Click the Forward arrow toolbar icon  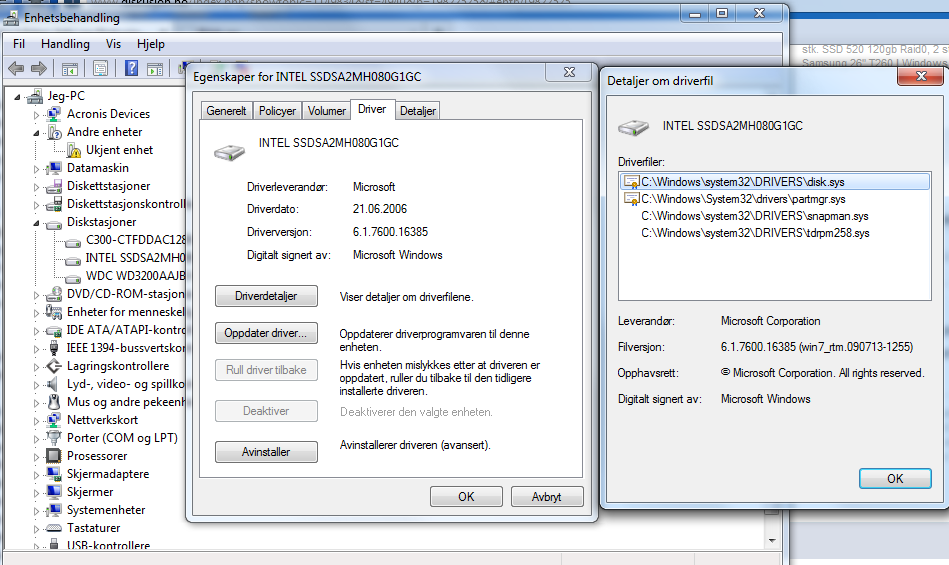(x=39, y=69)
